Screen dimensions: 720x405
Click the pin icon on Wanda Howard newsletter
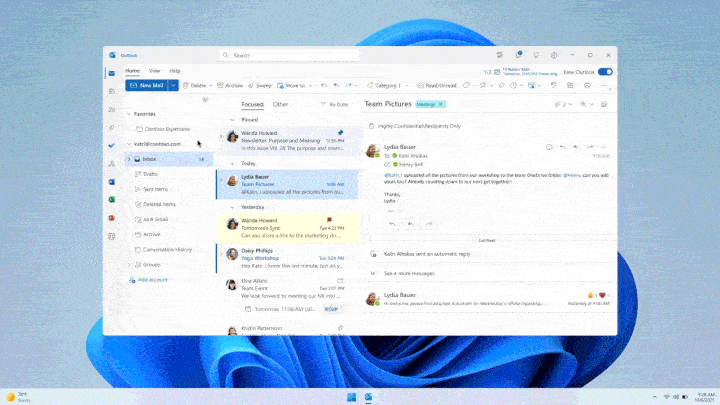(340, 133)
